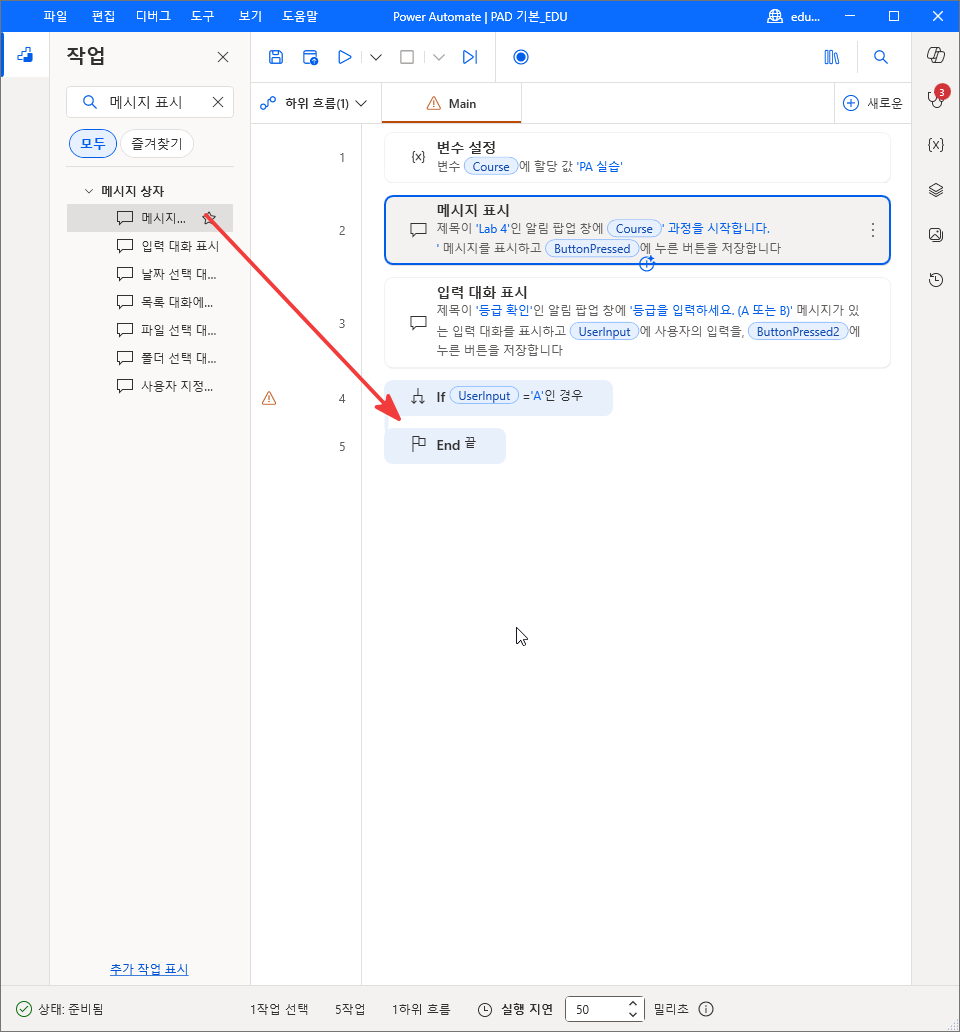The width and height of the screenshot is (960, 1032).
Task: Toggle favorite star on 메시지 표시 action
Action: 209,218
